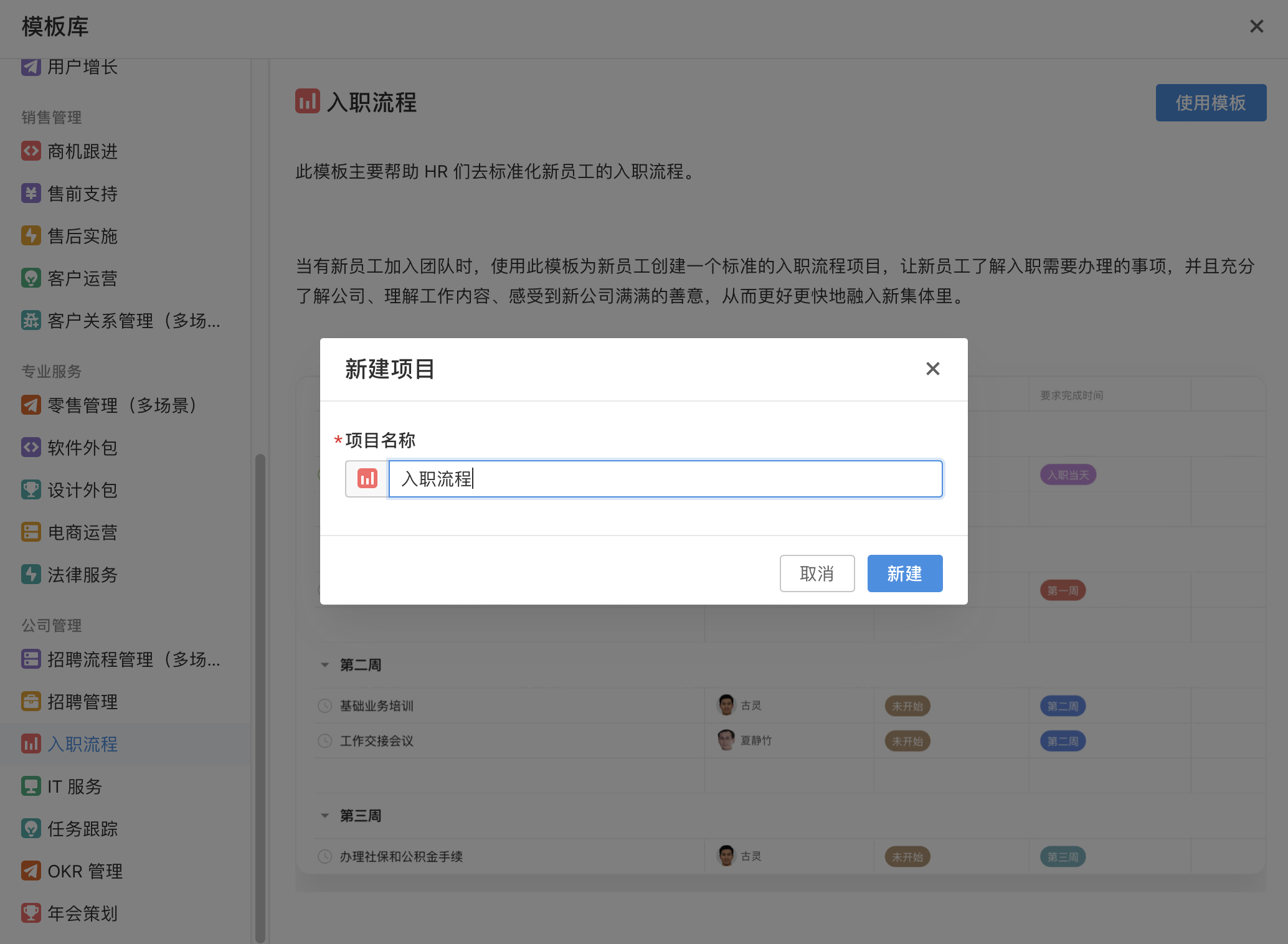Click the 第一周 tag
The height and width of the screenshot is (944, 1288).
1063,590
